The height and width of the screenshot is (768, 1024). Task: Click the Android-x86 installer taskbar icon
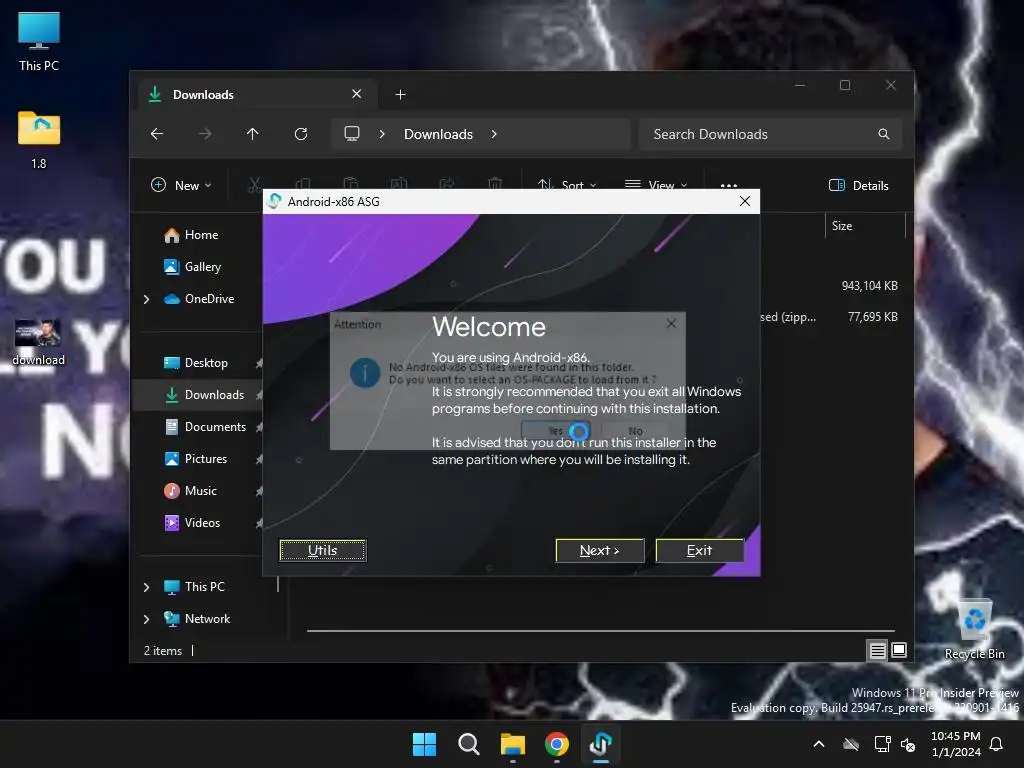600,744
